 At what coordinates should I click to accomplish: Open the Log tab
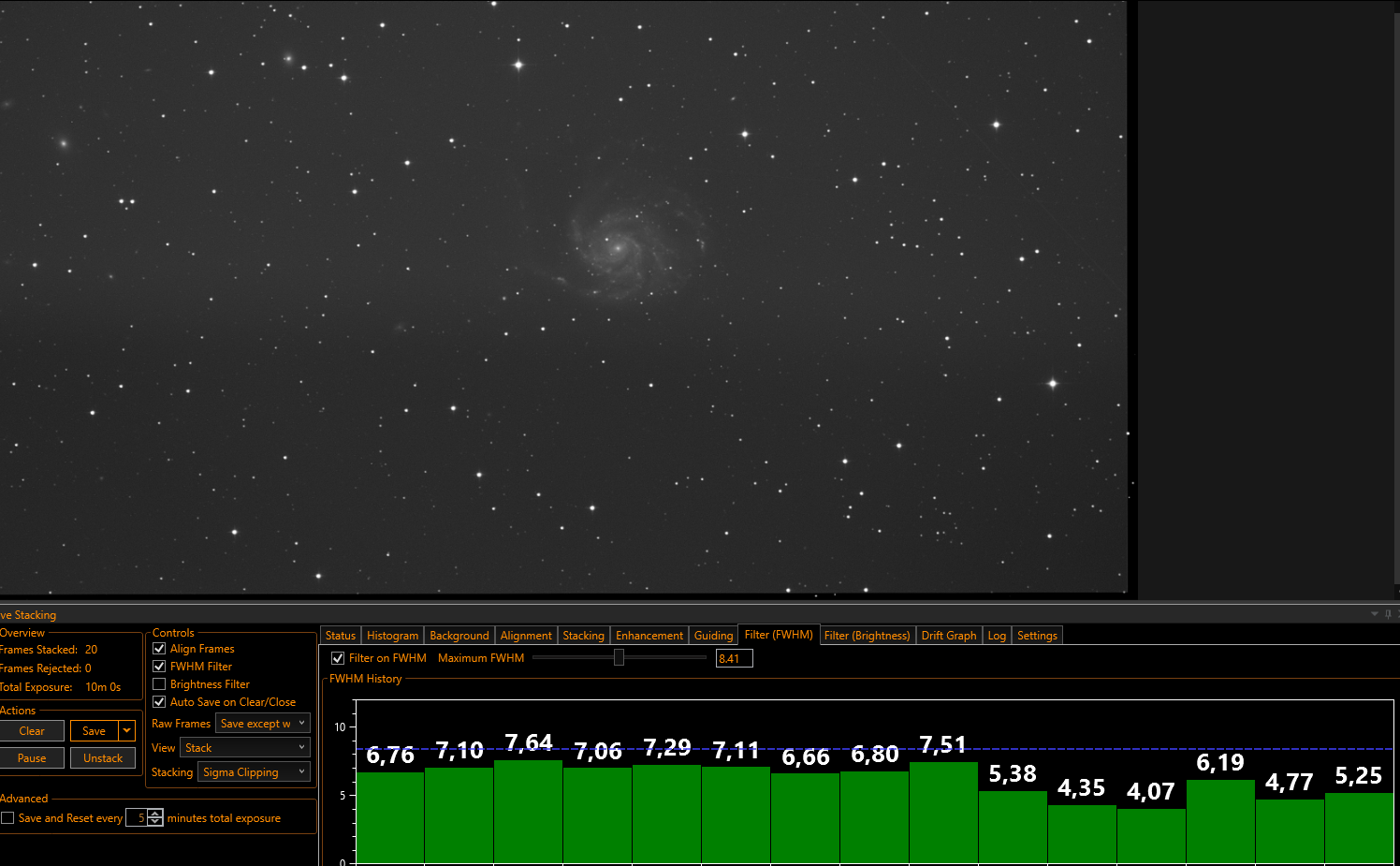(x=997, y=636)
